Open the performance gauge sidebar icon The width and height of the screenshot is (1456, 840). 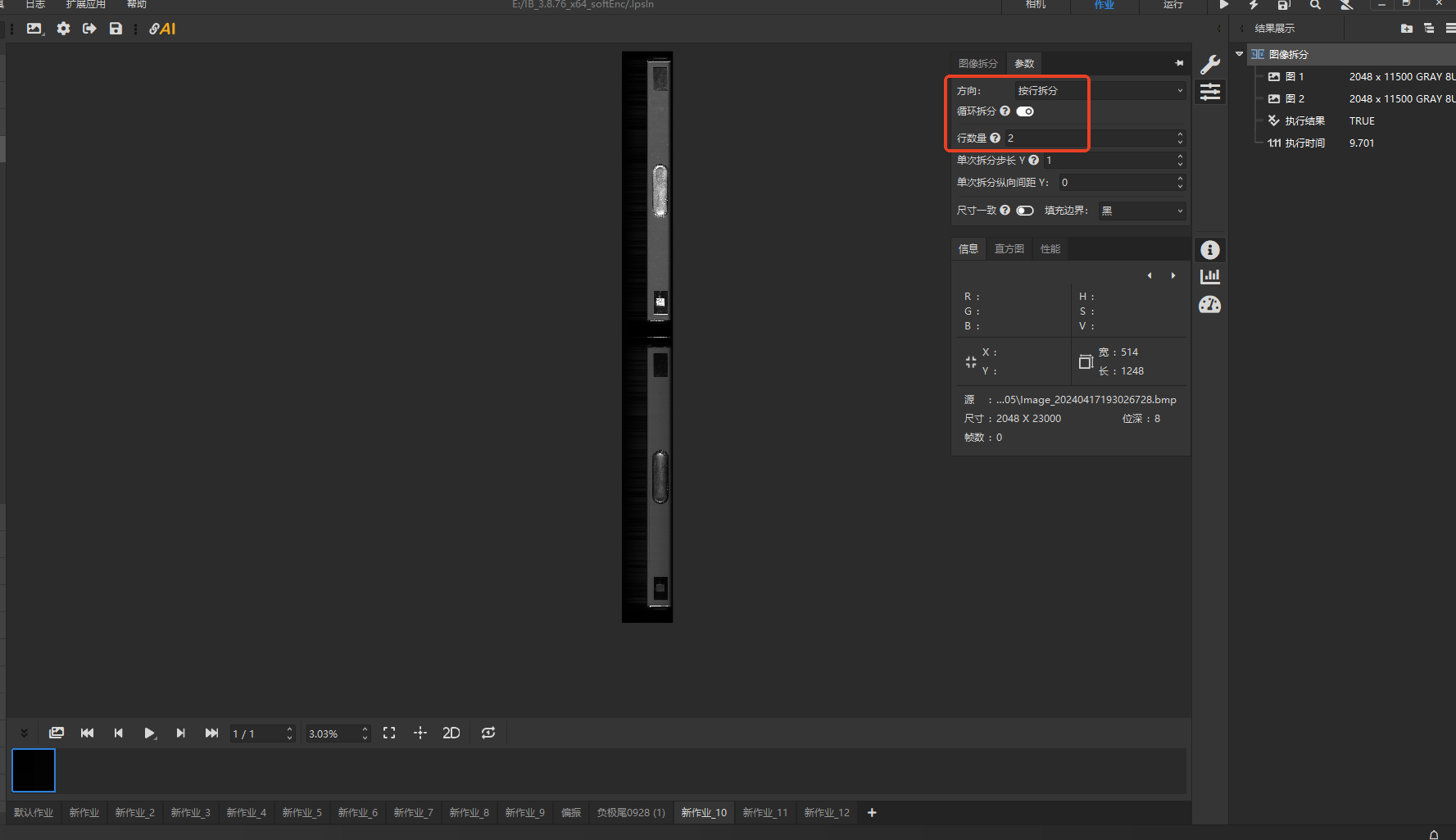coord(1210,305)
